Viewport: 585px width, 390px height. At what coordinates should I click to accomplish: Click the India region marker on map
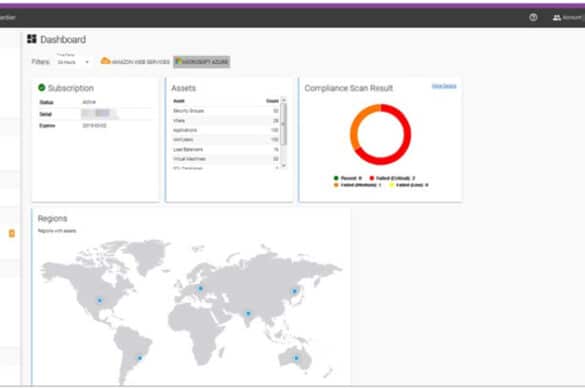(248, 313)
